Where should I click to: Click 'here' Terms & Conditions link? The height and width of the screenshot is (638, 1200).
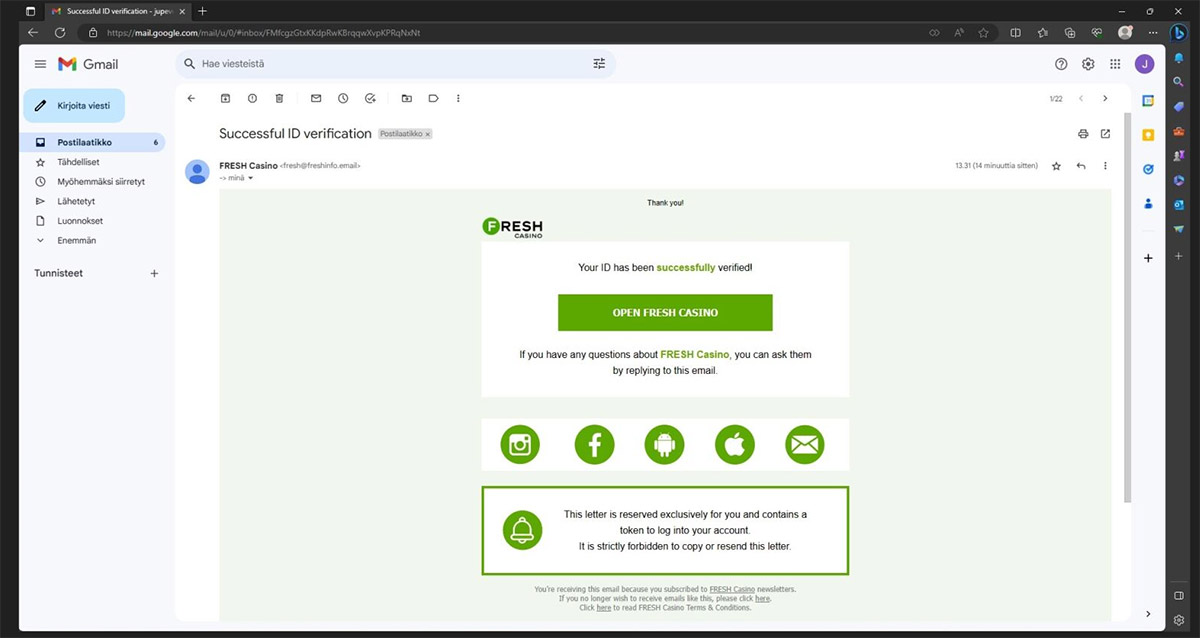click(604, 608)
